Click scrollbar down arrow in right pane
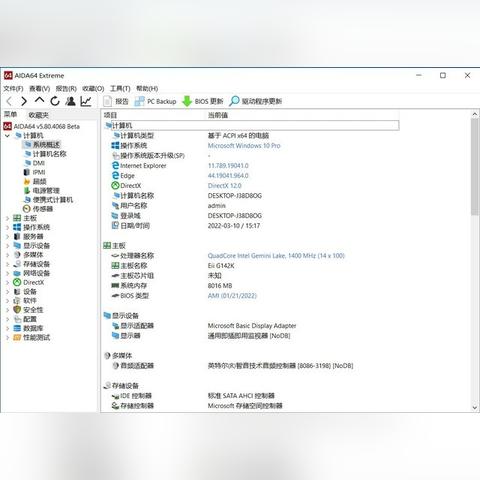 pos(475,407)
